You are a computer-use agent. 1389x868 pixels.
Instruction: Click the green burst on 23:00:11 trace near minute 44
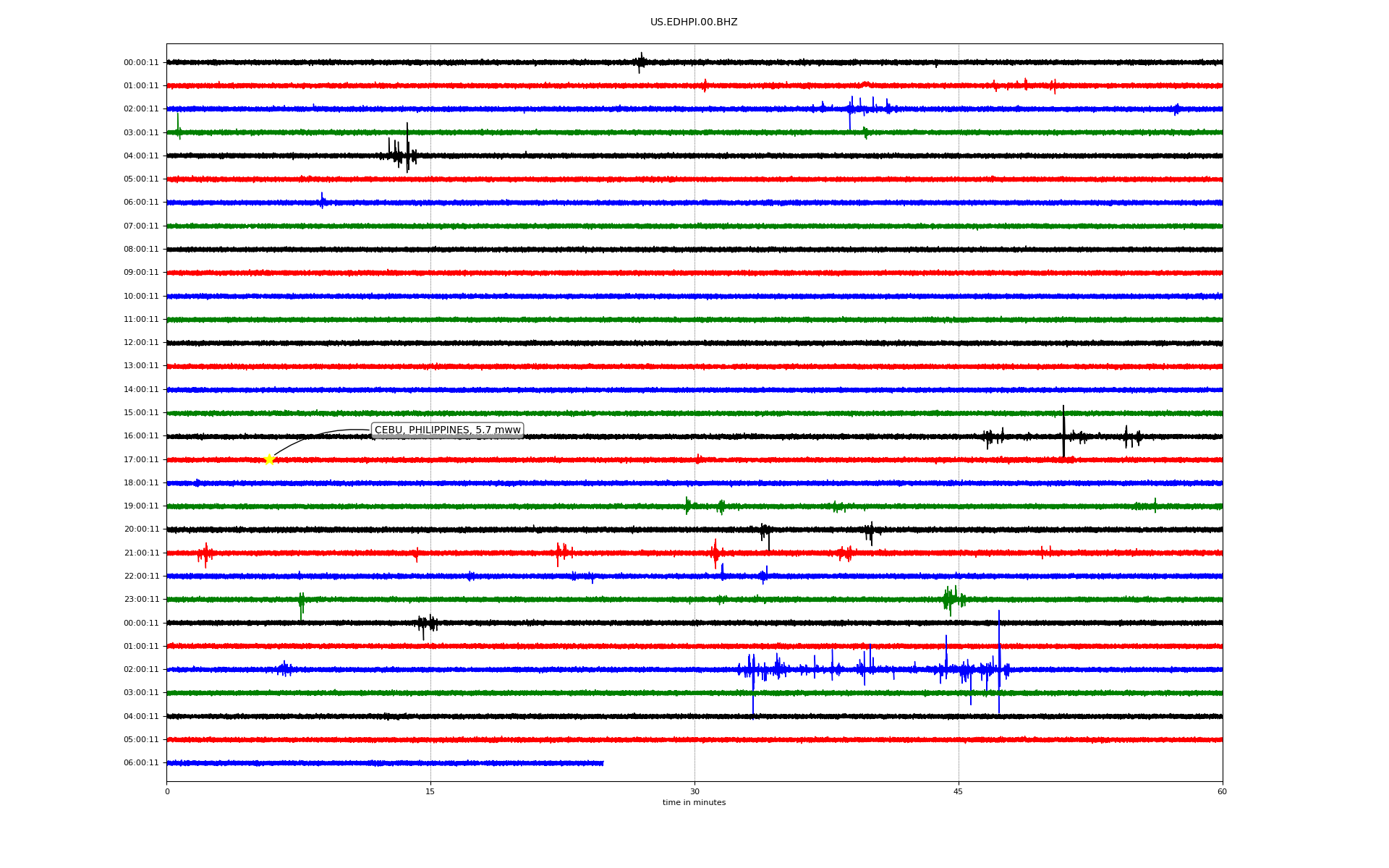(x=951, y=599)
